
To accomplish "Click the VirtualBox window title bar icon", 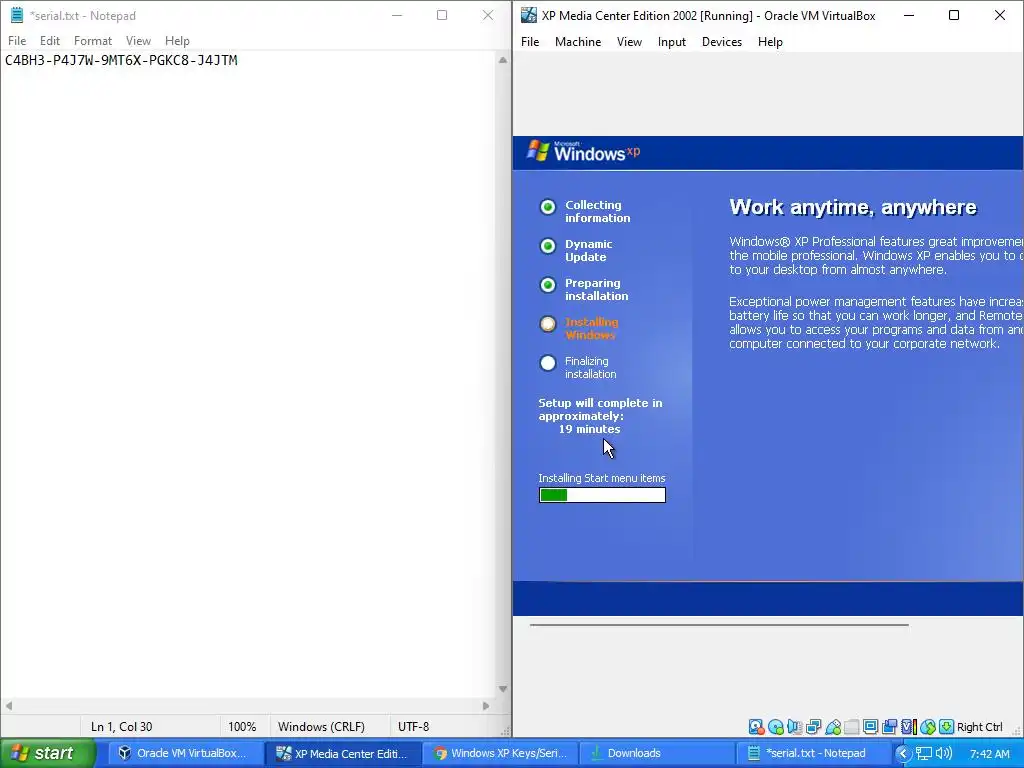I will tap(528, 15).
